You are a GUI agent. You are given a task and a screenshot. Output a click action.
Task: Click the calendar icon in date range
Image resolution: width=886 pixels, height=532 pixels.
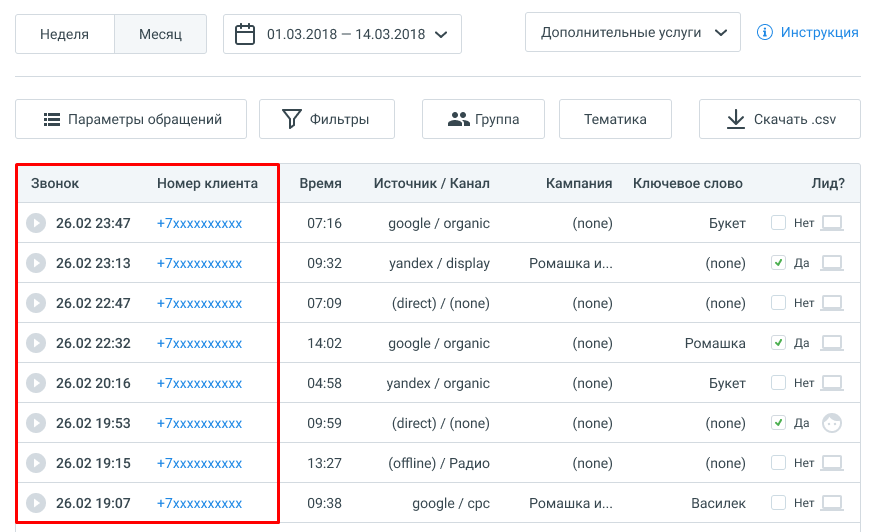click(x=245, y=34)
